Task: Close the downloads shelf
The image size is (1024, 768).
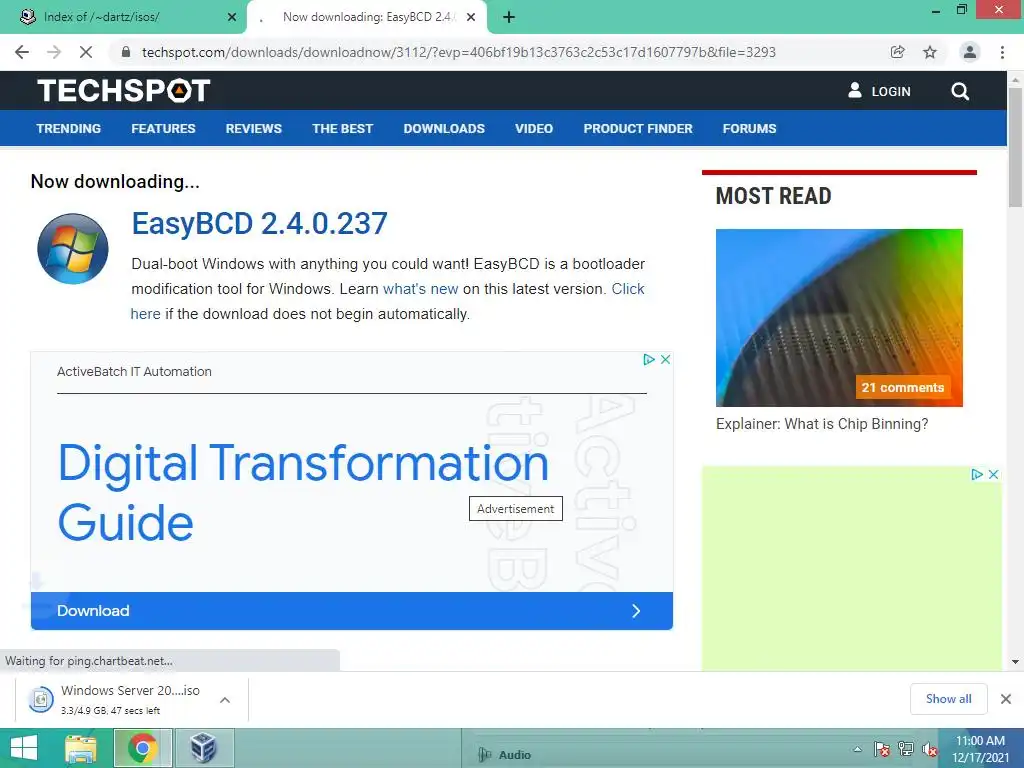Action: pyautogui.click(x=1006, y=699)
